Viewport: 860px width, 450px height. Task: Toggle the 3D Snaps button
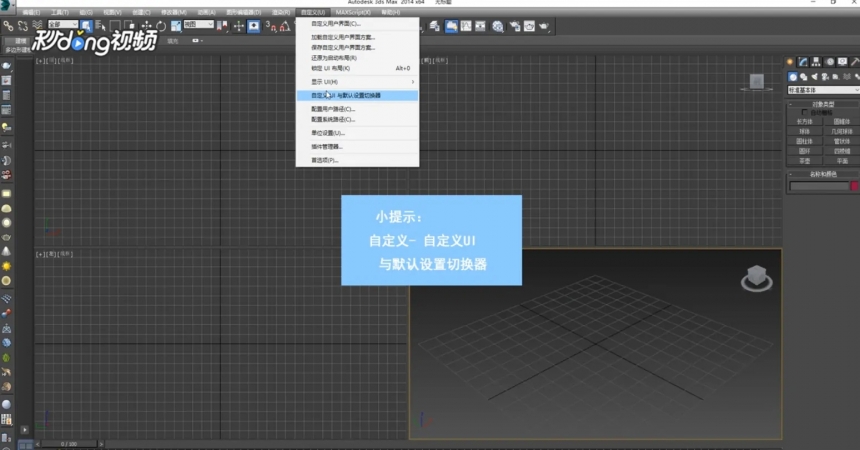(x=271, y=26)
